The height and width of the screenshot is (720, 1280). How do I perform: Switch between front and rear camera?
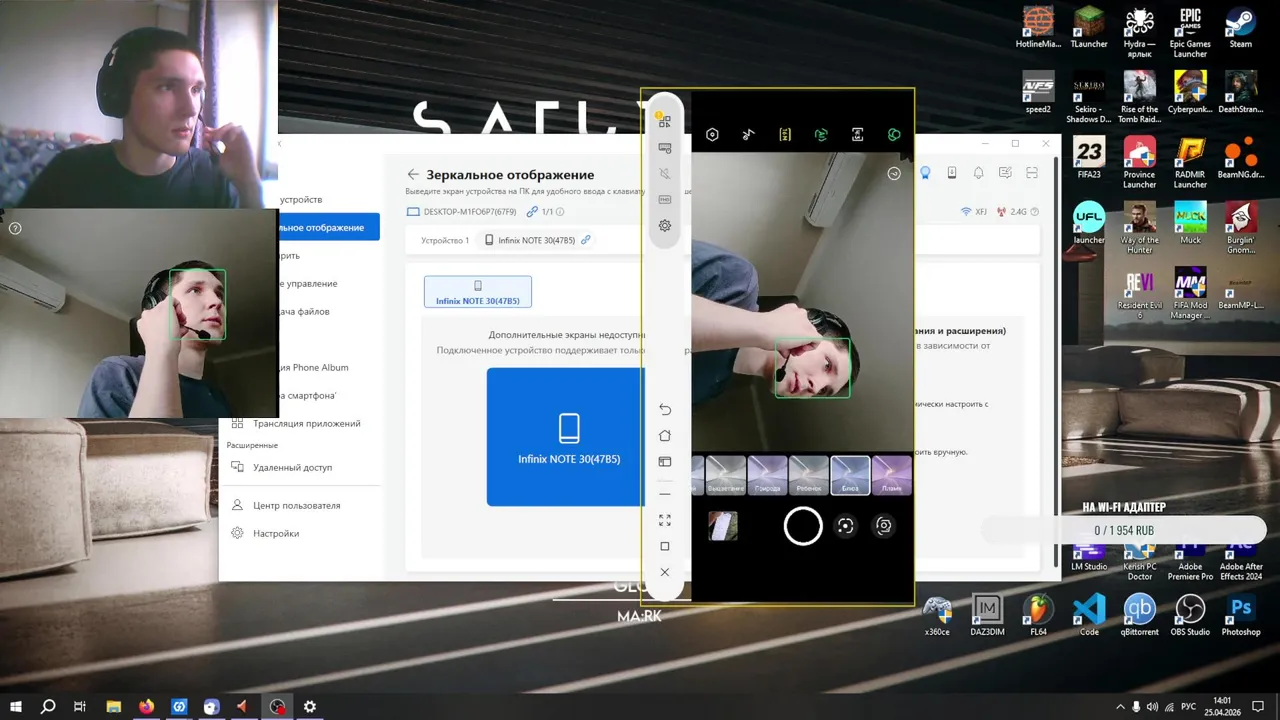coord(884,526)
